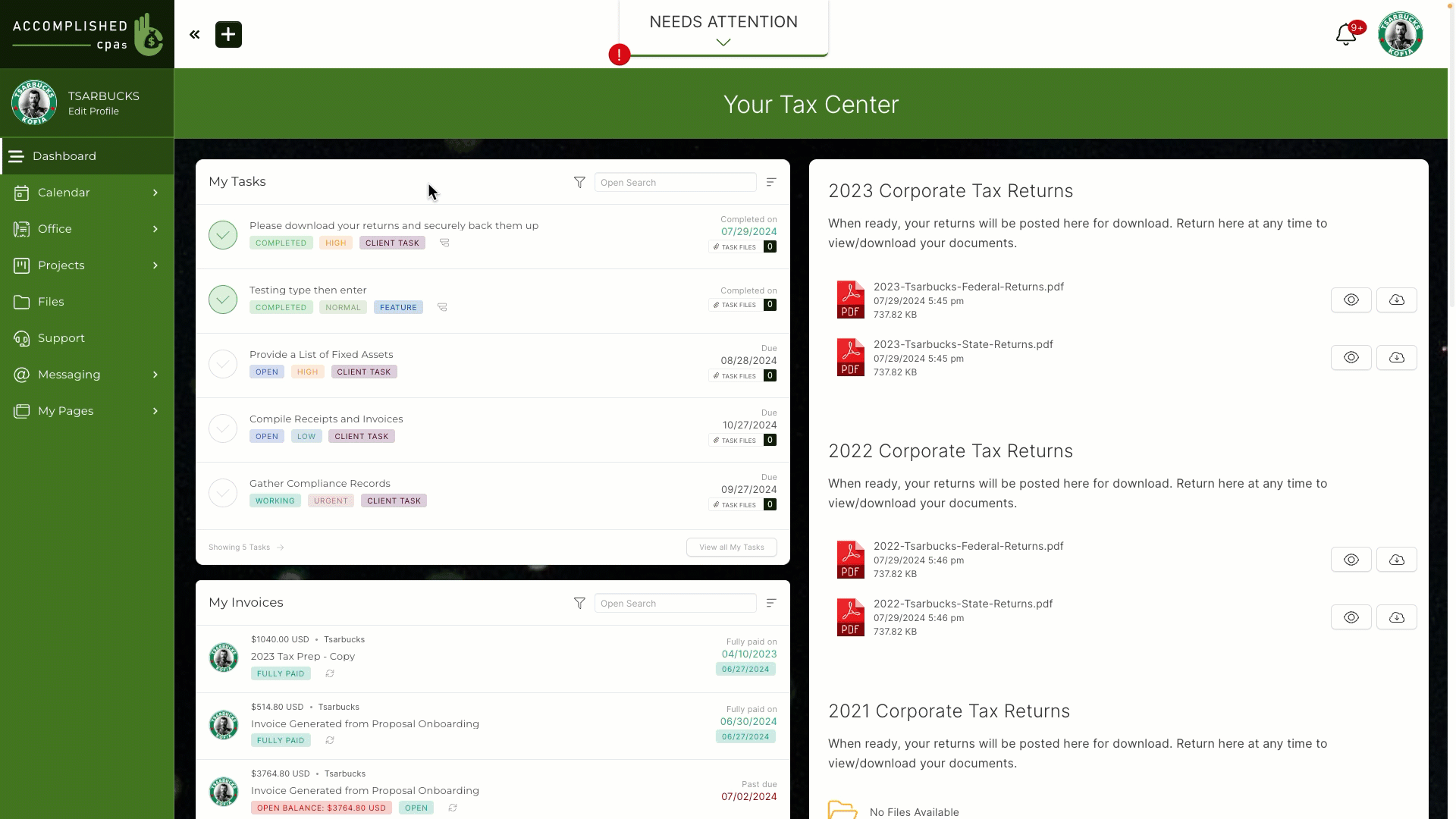Click the filter icon in My Tasks
The width and height of the screenshot is (1456, 819).
coord(579,182)
